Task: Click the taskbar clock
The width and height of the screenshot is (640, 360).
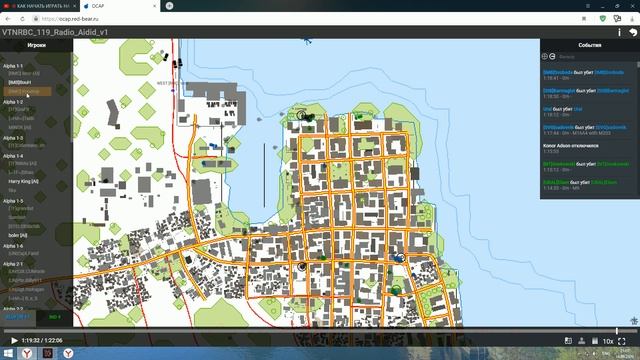Action: pos(625,353)
